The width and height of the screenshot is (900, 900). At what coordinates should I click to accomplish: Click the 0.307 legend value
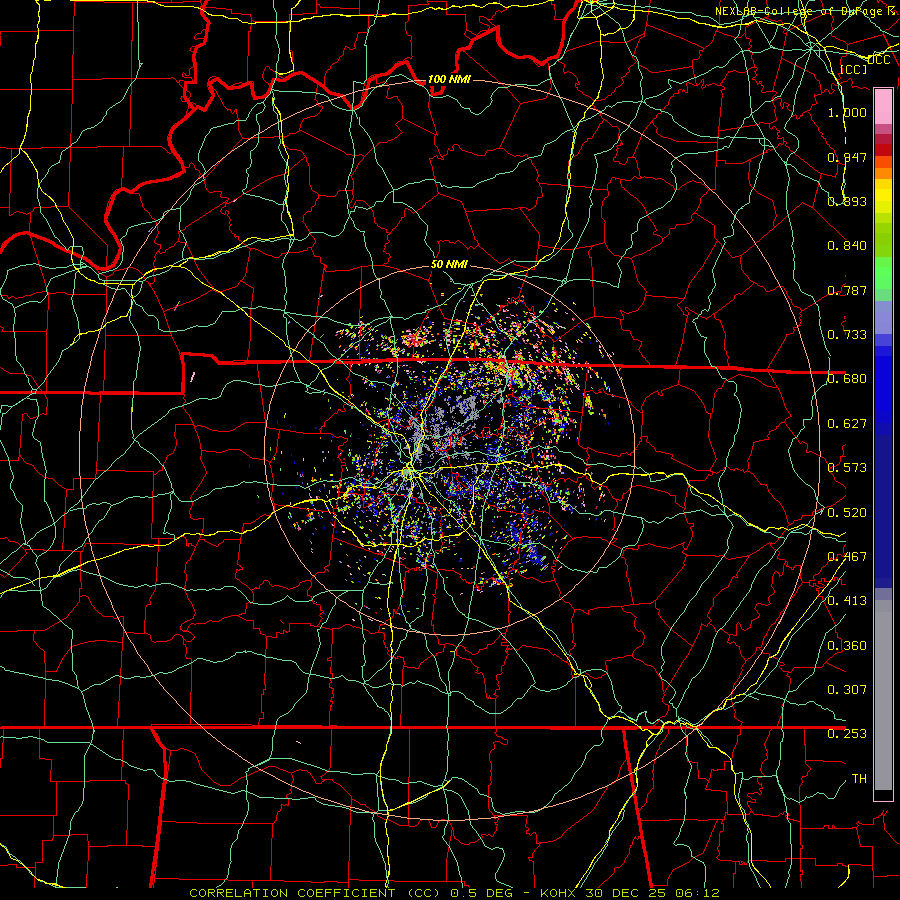847,689
